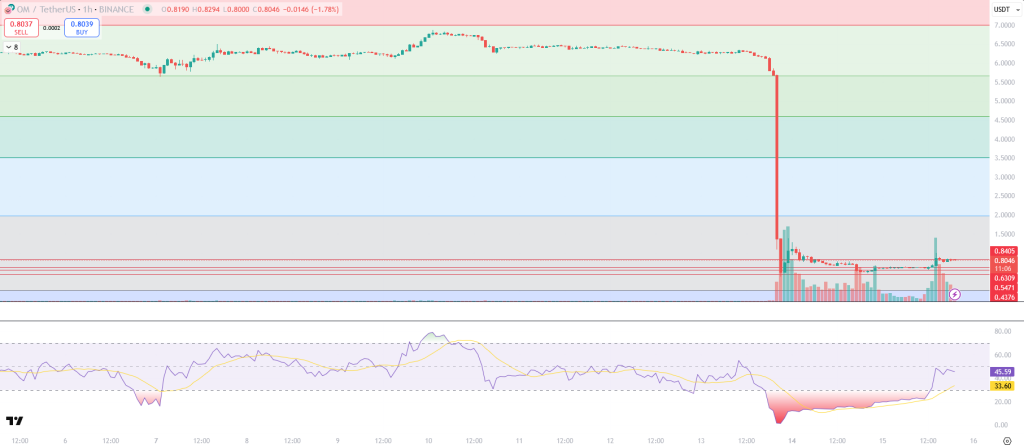Viewport: 1024px width, 446px height.
Task: Click the date label 10 on time axis
Action: pos(428,441)
